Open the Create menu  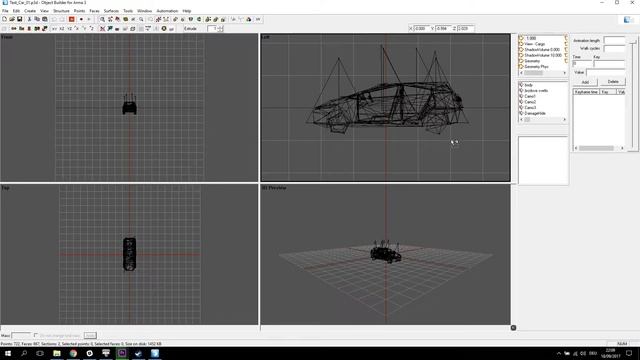(x=30, y=11)
